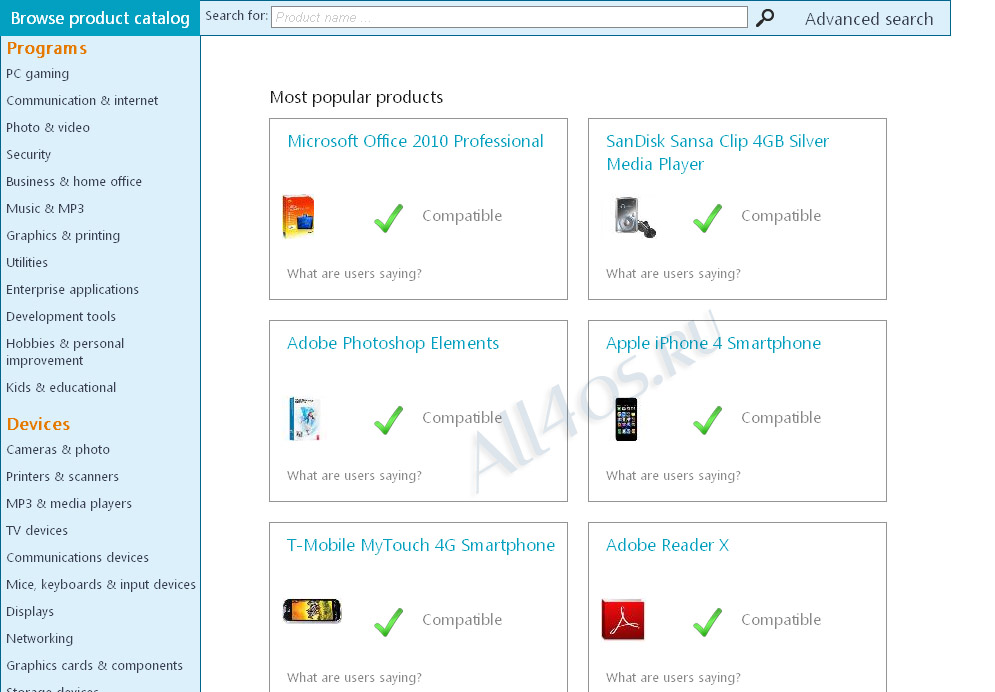Browse the Communication & internet category
The height and width of the screenshot is (692, 995).
[x=82, y=100]
